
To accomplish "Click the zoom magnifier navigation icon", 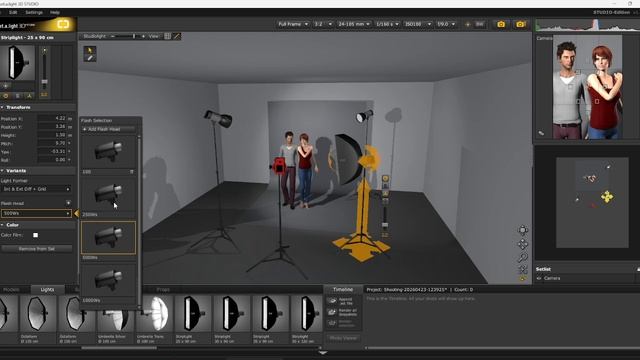I will [523, 257].
